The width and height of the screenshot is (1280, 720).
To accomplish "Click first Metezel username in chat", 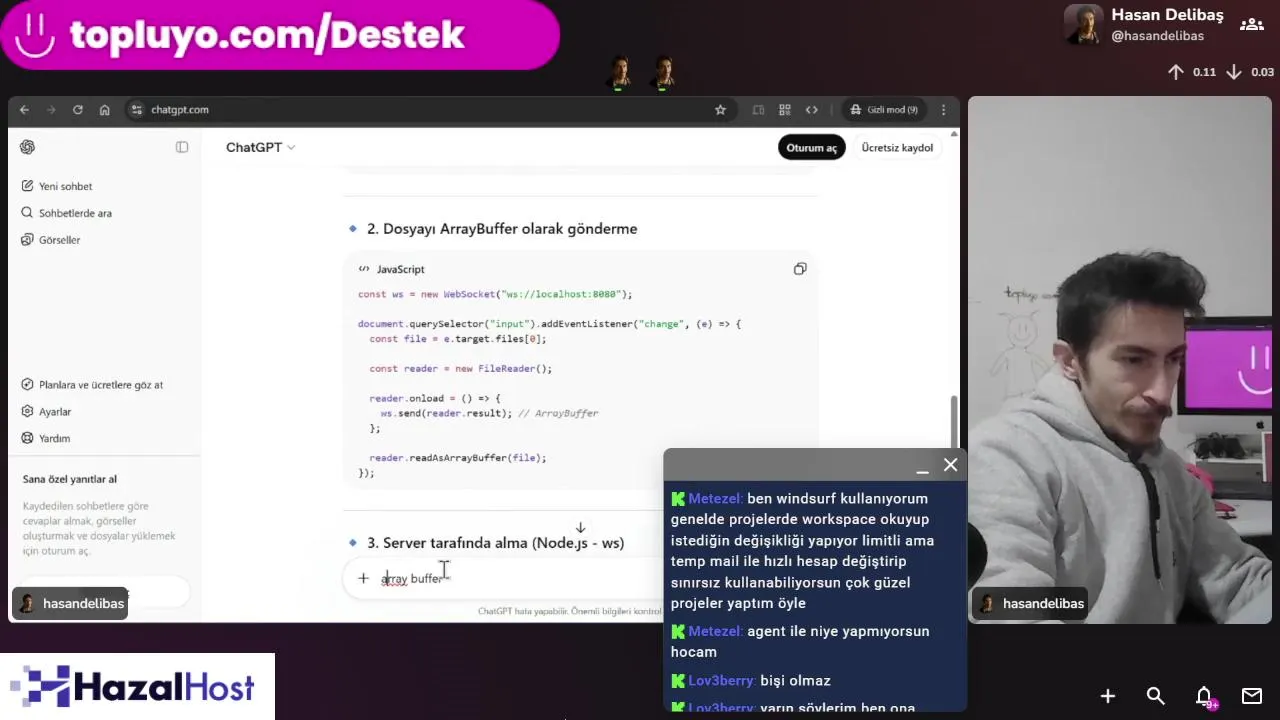I will (x=714, y=499).
